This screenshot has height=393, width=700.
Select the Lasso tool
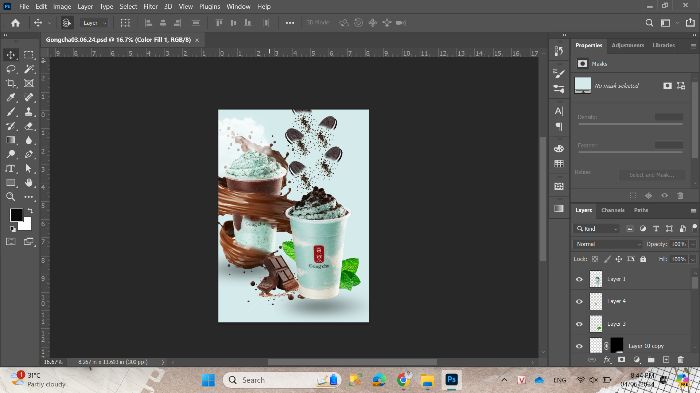coord(11,69)
